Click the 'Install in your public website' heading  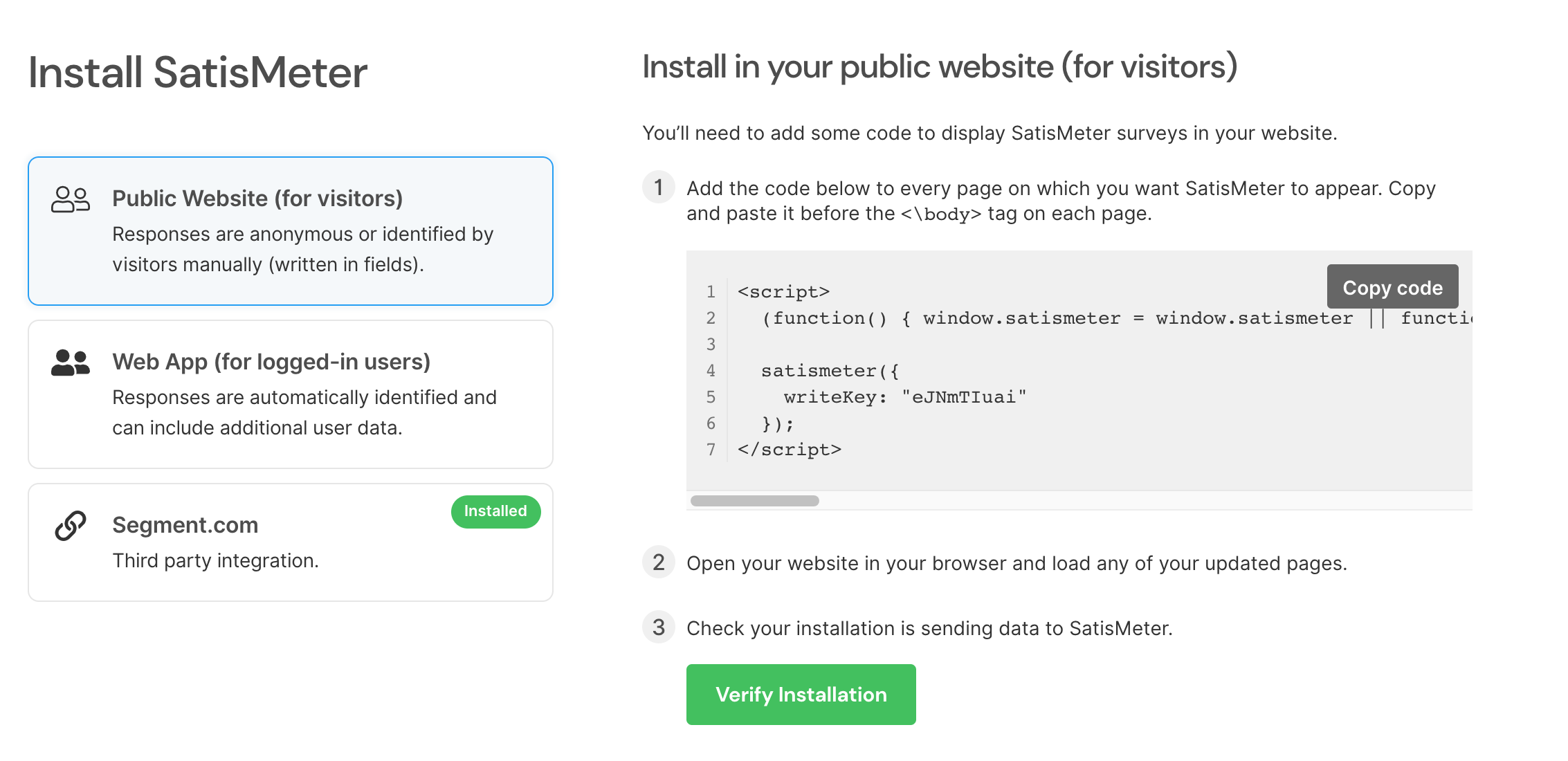click(940, 67)
